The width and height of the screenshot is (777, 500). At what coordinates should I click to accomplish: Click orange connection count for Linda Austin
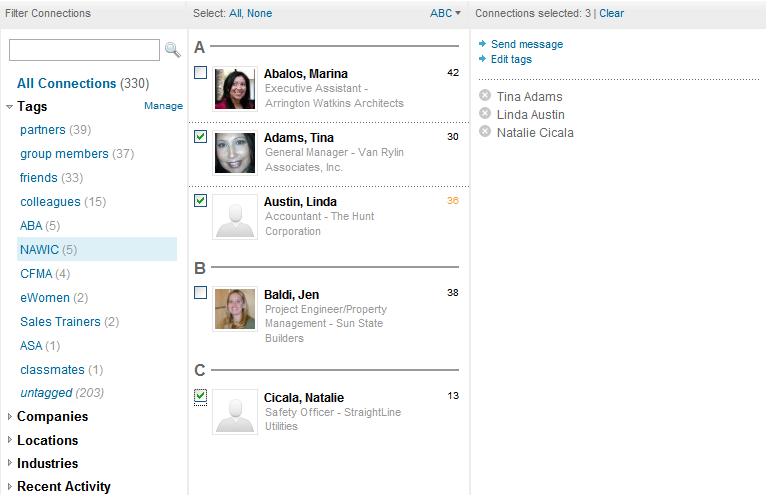click(x=452, y=200)
